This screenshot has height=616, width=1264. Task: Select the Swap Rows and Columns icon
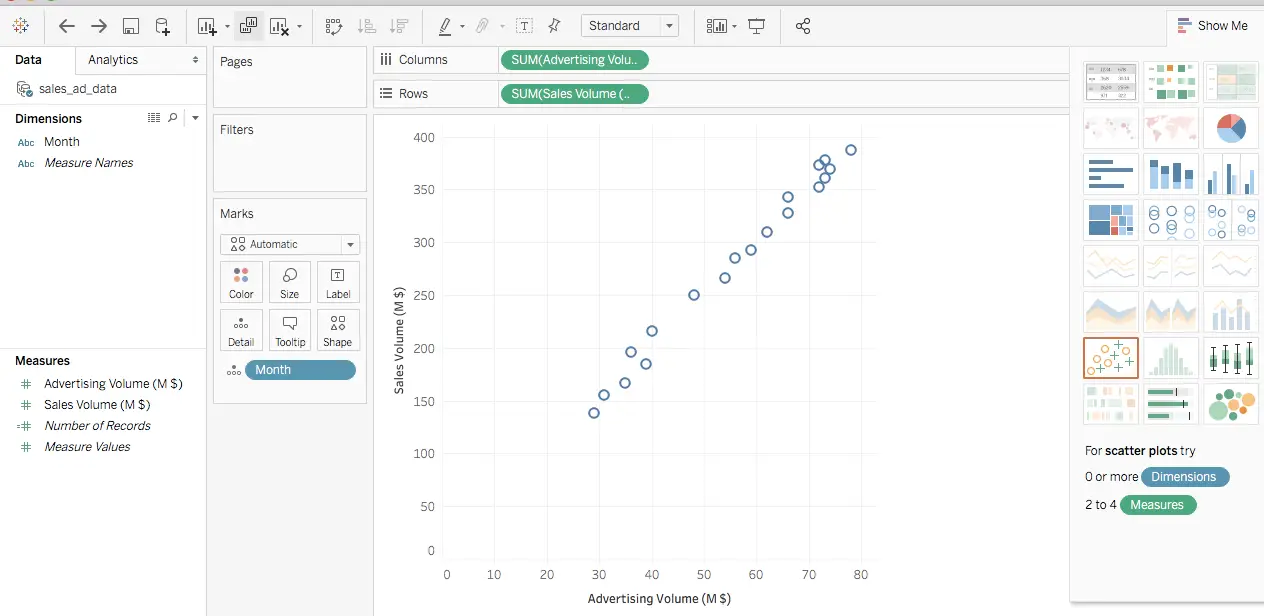334,25
